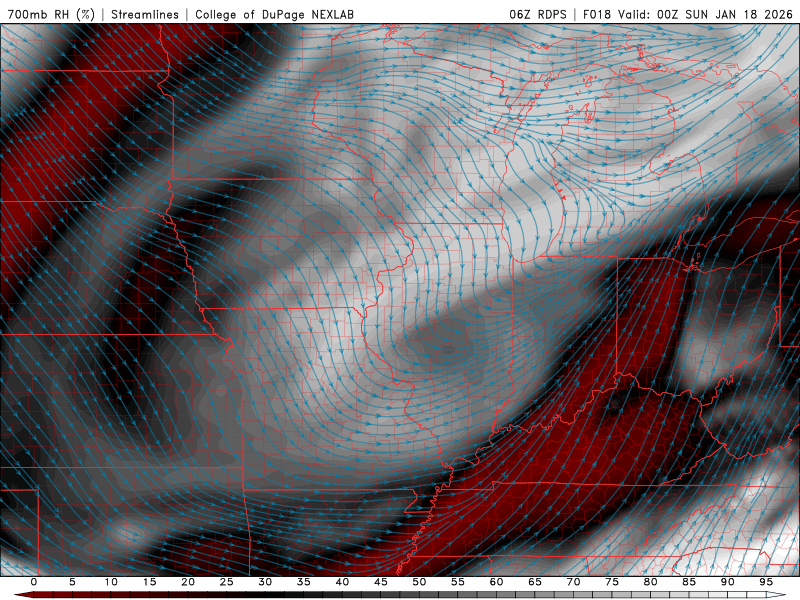Click the '700mb RH (%)' title text
Viewport: 800px width, 600px height.
tap(52, 14)
